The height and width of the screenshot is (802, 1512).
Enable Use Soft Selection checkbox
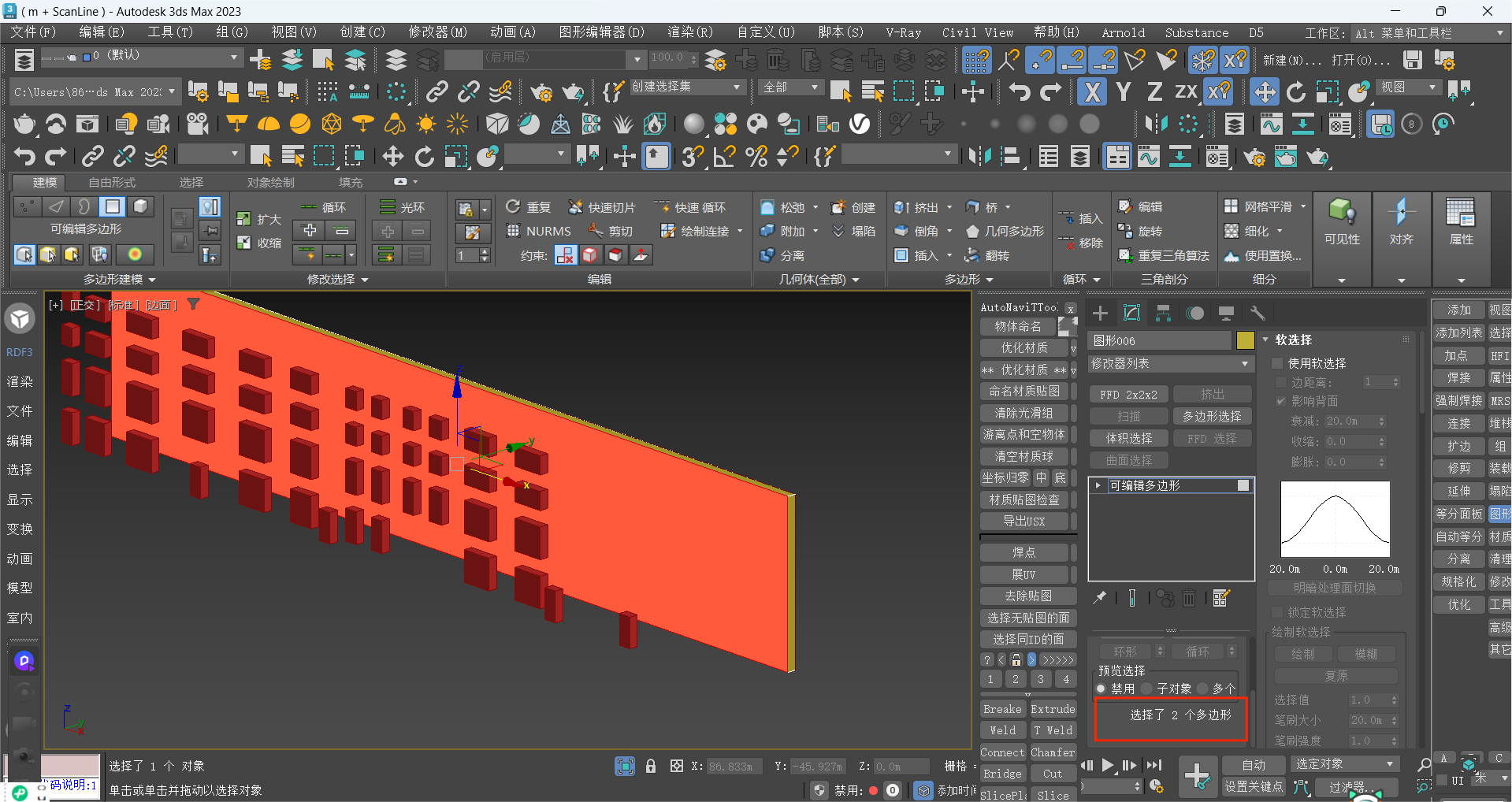click(1277, 363)
